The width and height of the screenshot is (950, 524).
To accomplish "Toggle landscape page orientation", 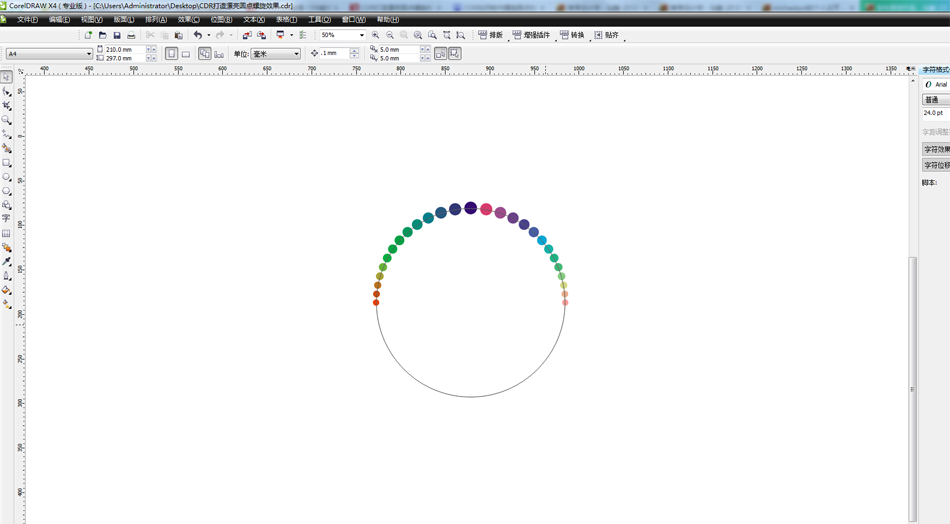I will [x=186, y=54].
